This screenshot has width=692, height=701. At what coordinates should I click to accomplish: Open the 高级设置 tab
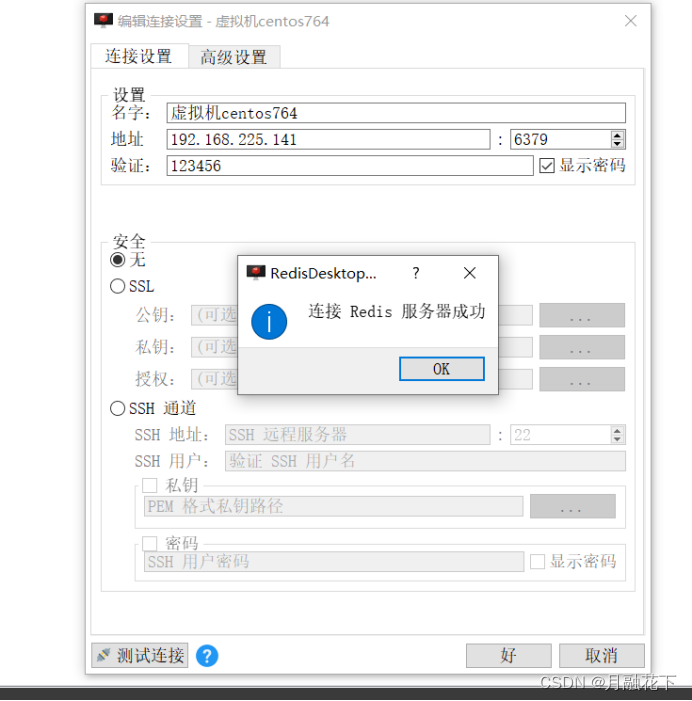234,57
